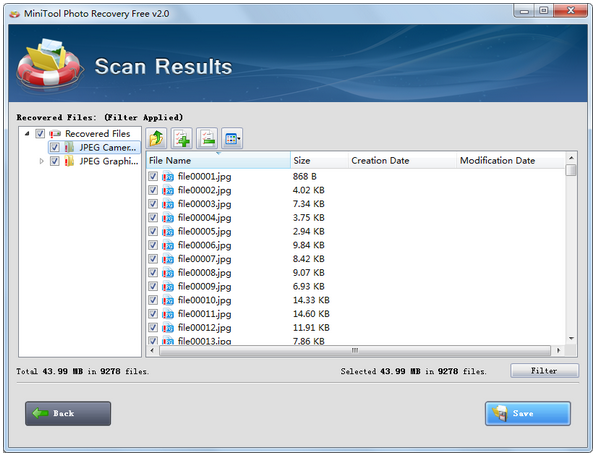The width and height of the screenshot is (597, 456).
Task: Click the check-all (green plus) toolbar icon
Action: click(x=182, y=138)
